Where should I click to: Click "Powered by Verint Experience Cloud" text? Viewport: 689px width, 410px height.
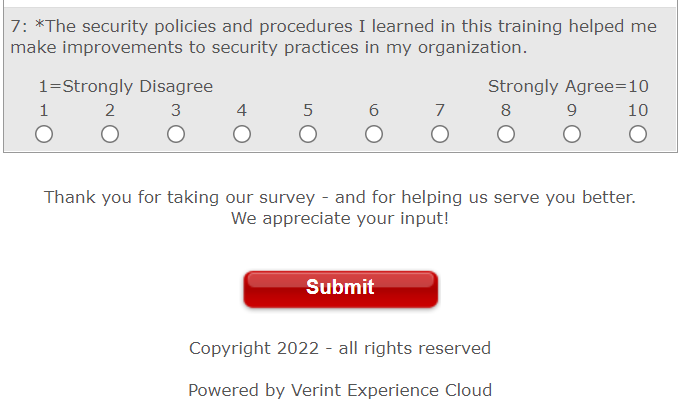pyautogui.click(x=340, y=390)
